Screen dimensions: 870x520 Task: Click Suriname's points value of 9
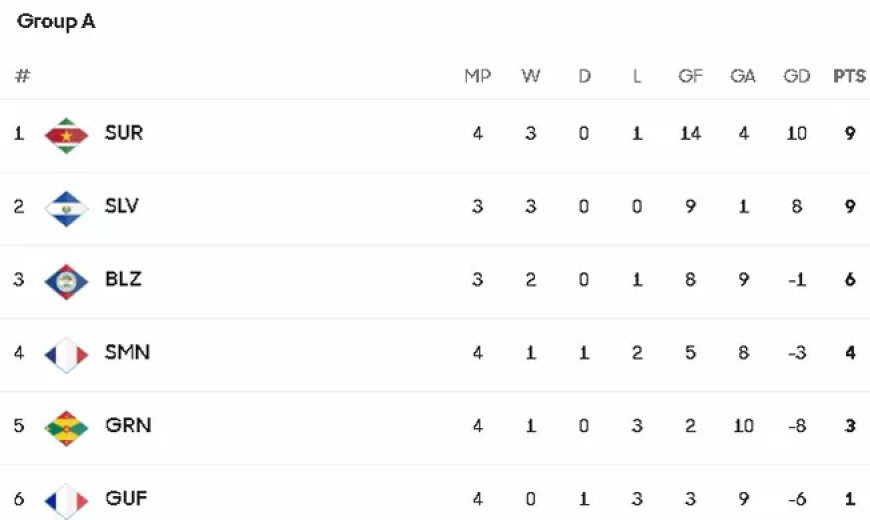coord(849,133)
